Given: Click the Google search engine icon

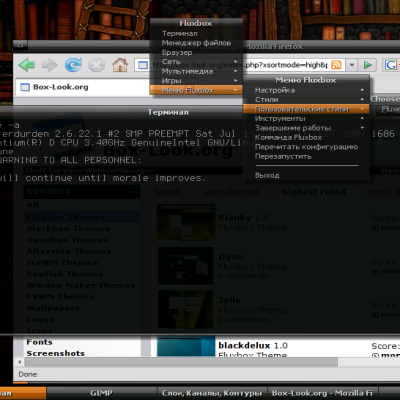Looking at the screenshot, I should (391, 65).
